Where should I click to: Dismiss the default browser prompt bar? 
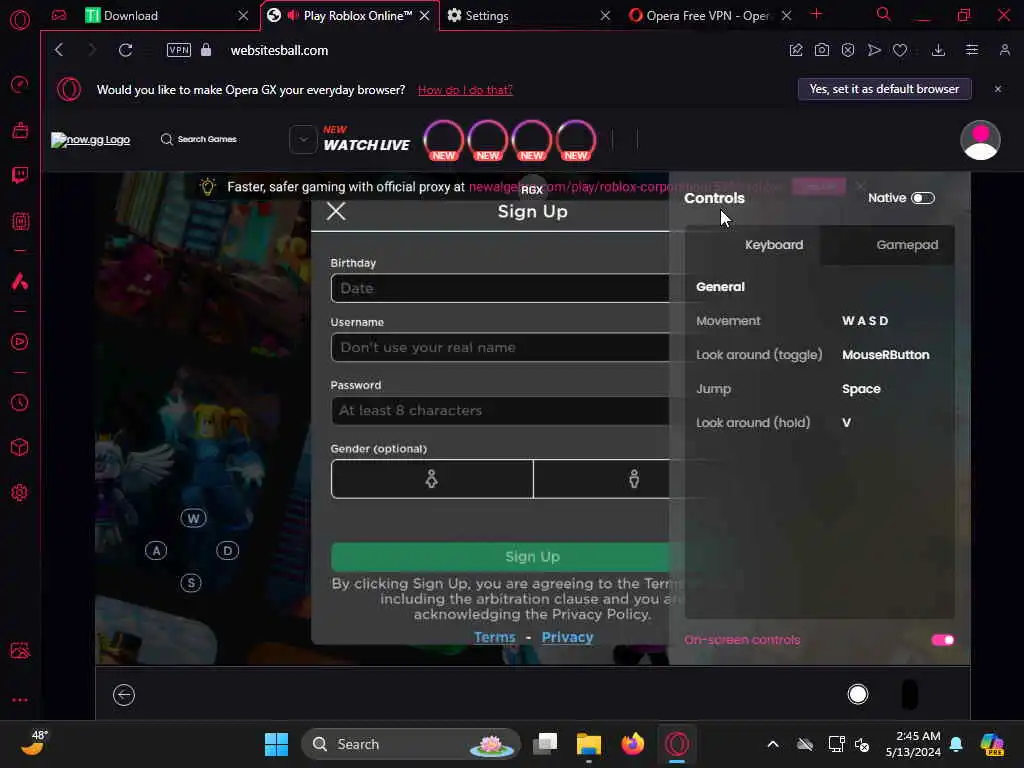click(x=998, y=89)
